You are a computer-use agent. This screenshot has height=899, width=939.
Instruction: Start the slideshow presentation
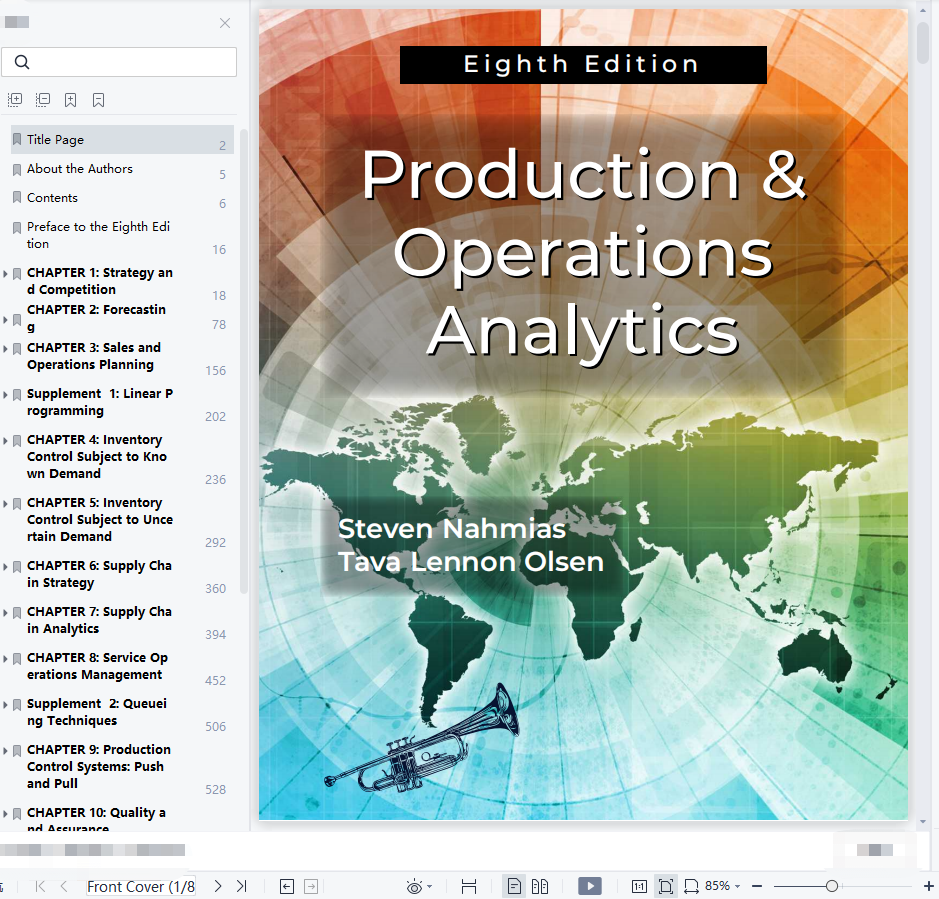[x=590, y=886]
